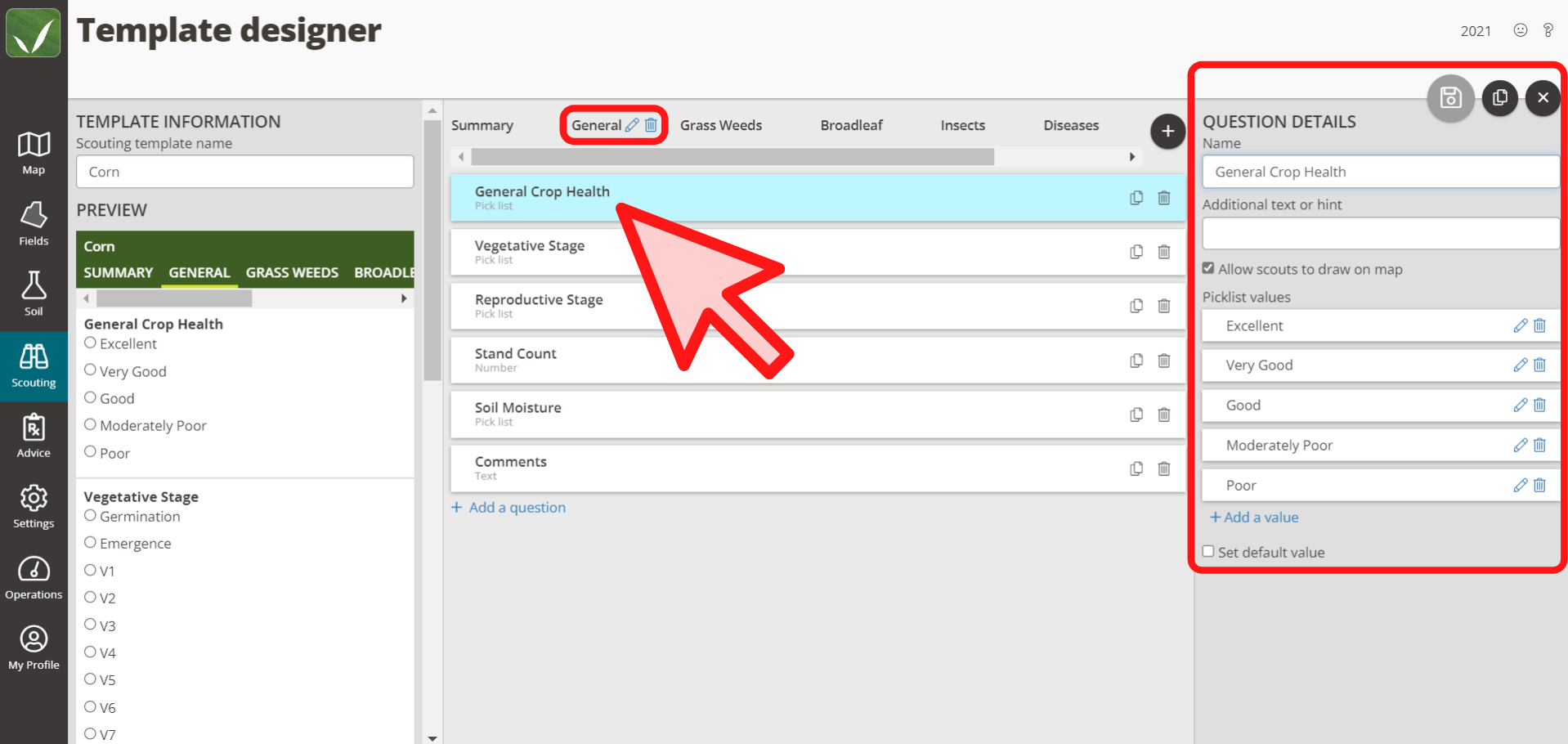Delete the General tab with trash icon
1568x744 pixels.
(x=651, y=125)
